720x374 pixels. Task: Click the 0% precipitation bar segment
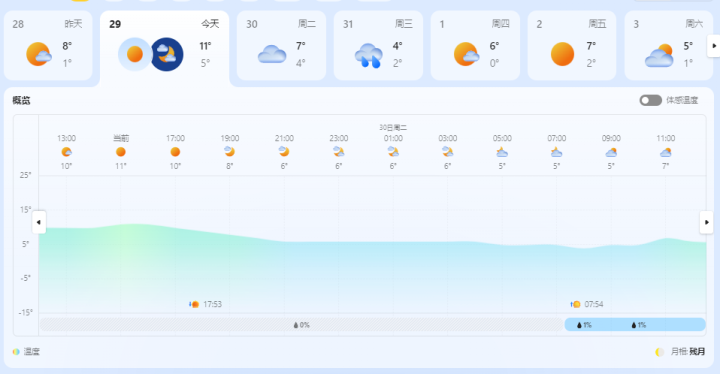tap(302, 325)
